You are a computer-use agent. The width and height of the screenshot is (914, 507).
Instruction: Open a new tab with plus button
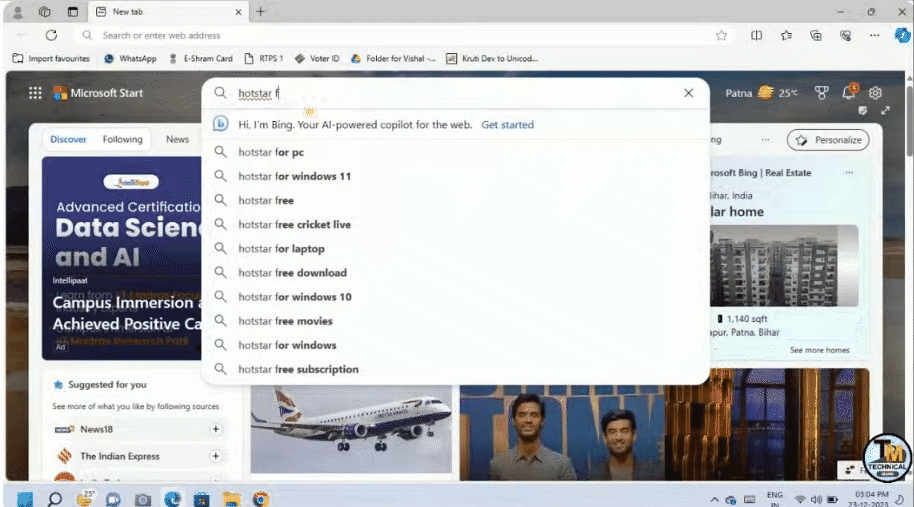(x=261, y=12)
